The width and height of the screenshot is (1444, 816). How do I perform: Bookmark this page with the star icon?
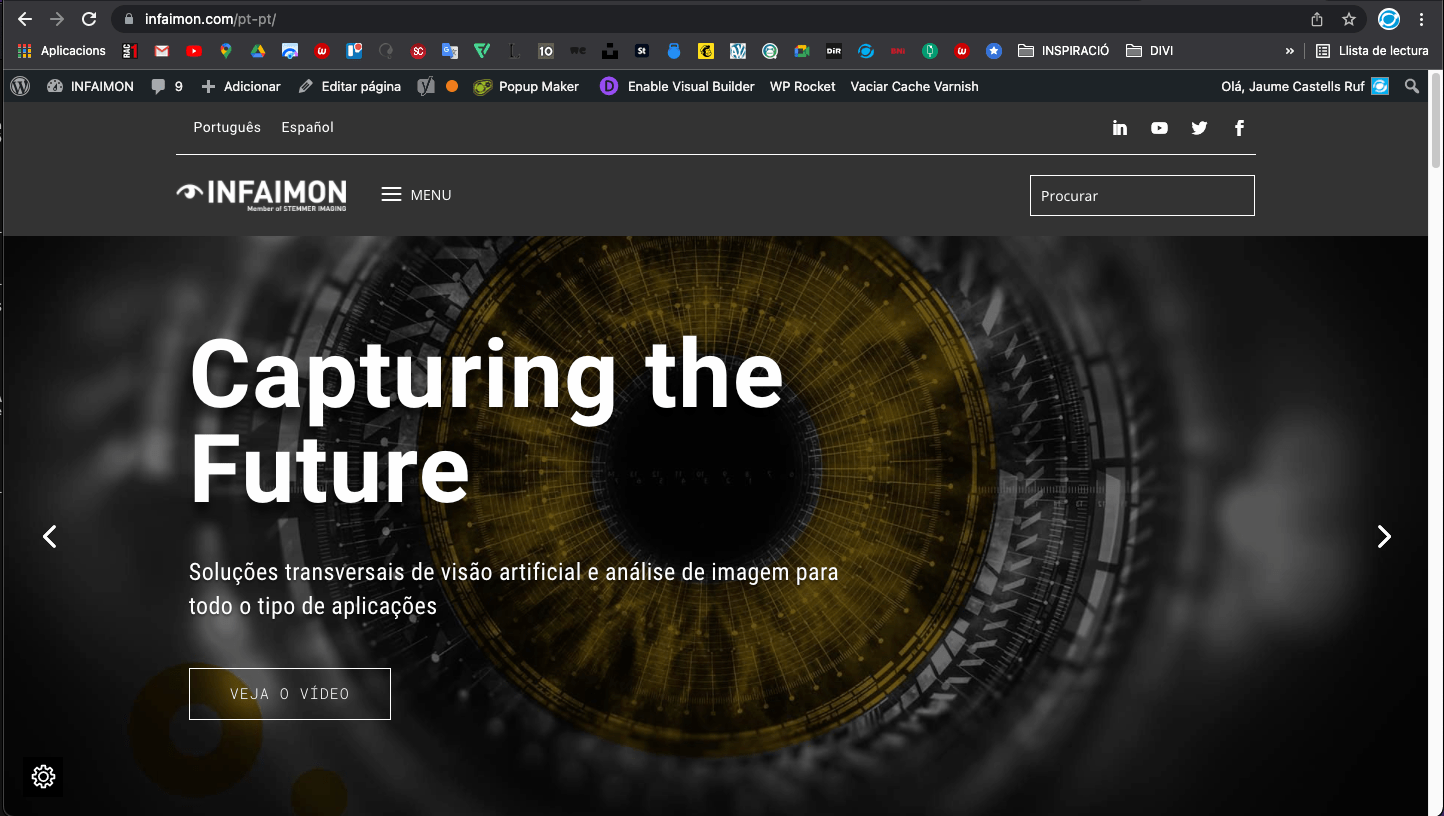coord(1349,19)
